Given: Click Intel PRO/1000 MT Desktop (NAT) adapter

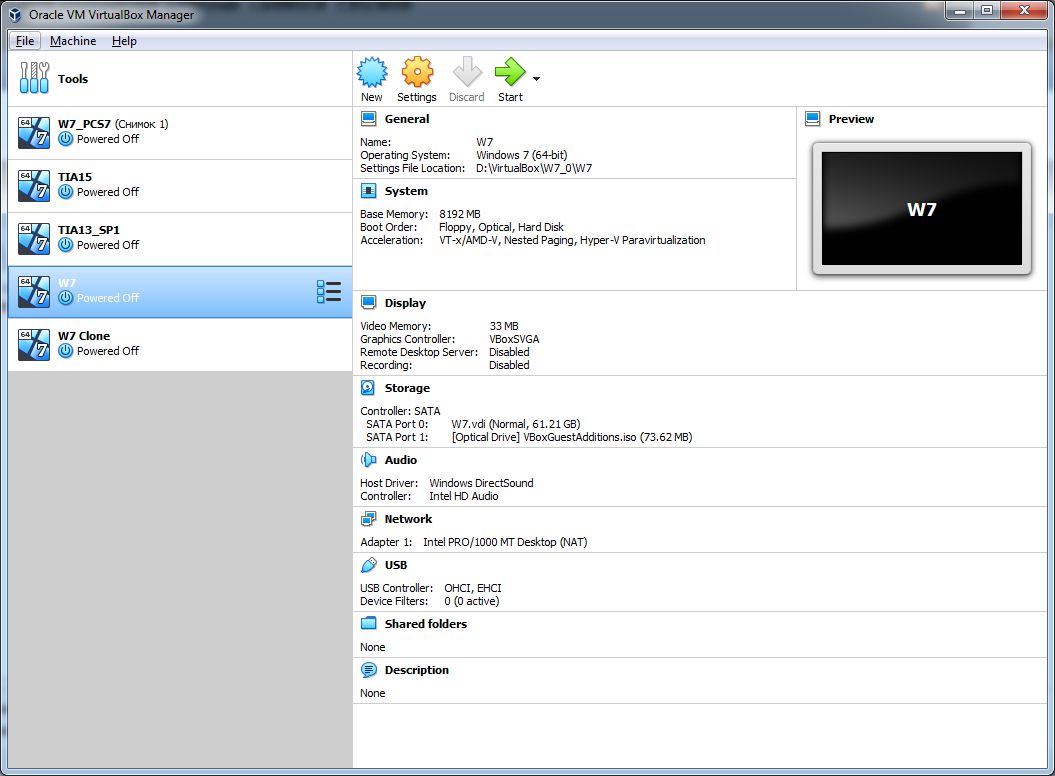Looking at the screenshot, I should [x=505, y=542].
